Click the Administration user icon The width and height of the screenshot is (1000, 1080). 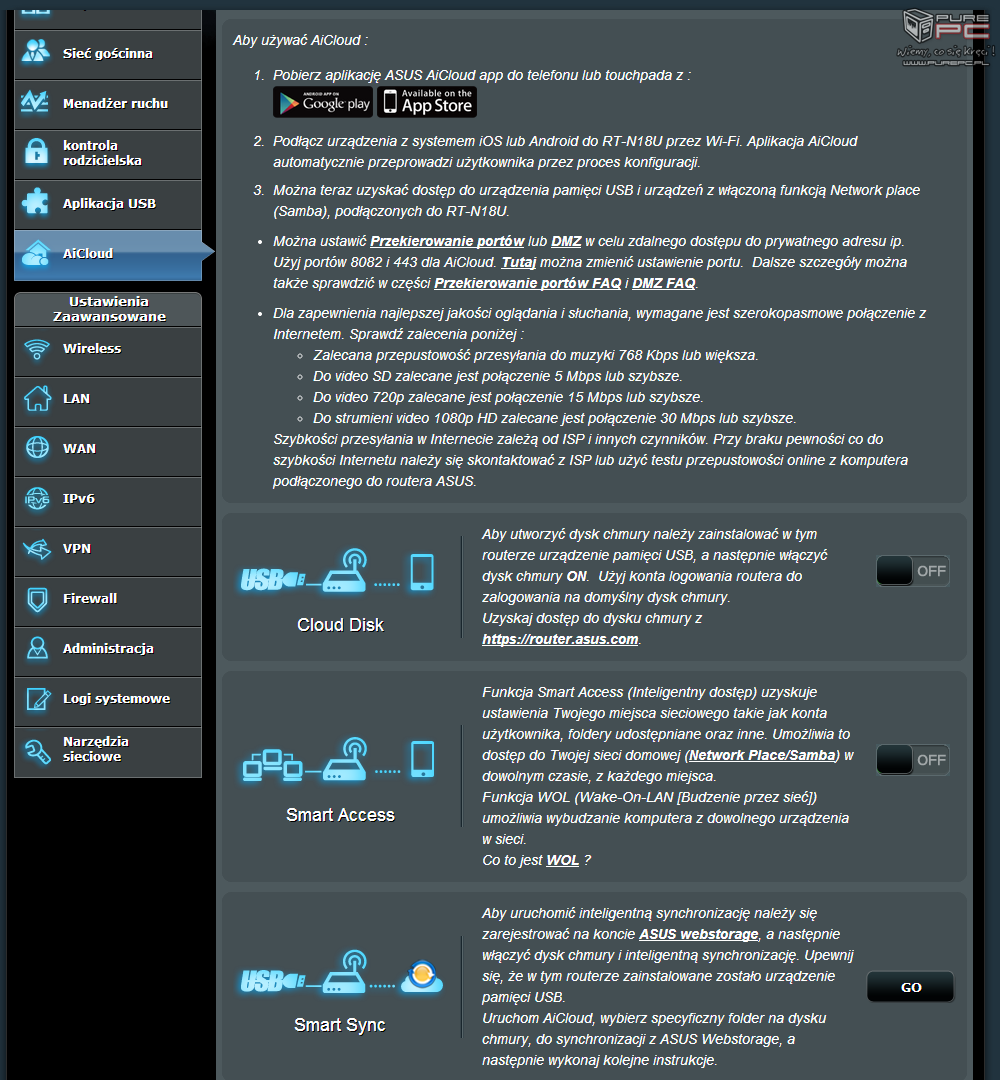(37, 649)
